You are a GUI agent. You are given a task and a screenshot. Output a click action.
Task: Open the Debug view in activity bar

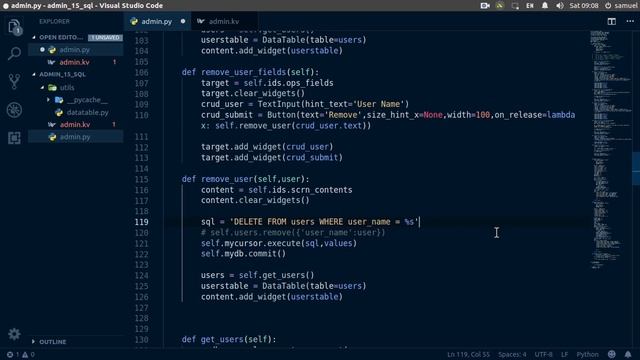coord(14,110)
